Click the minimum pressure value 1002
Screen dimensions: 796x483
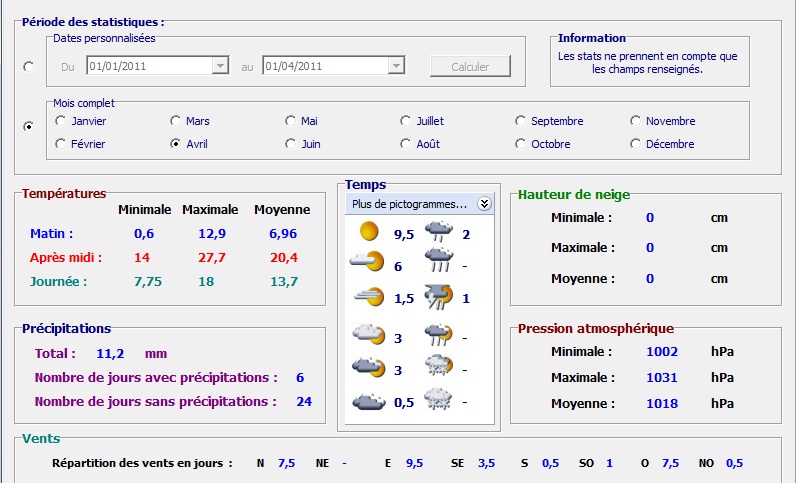click(662, 351)
